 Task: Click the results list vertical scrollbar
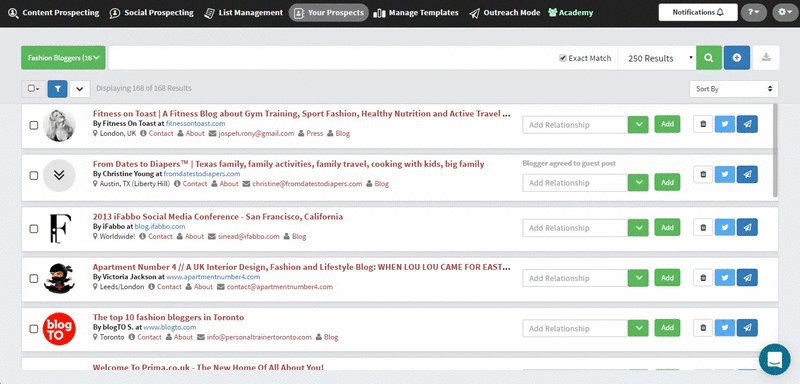click(x=776, y=150)
